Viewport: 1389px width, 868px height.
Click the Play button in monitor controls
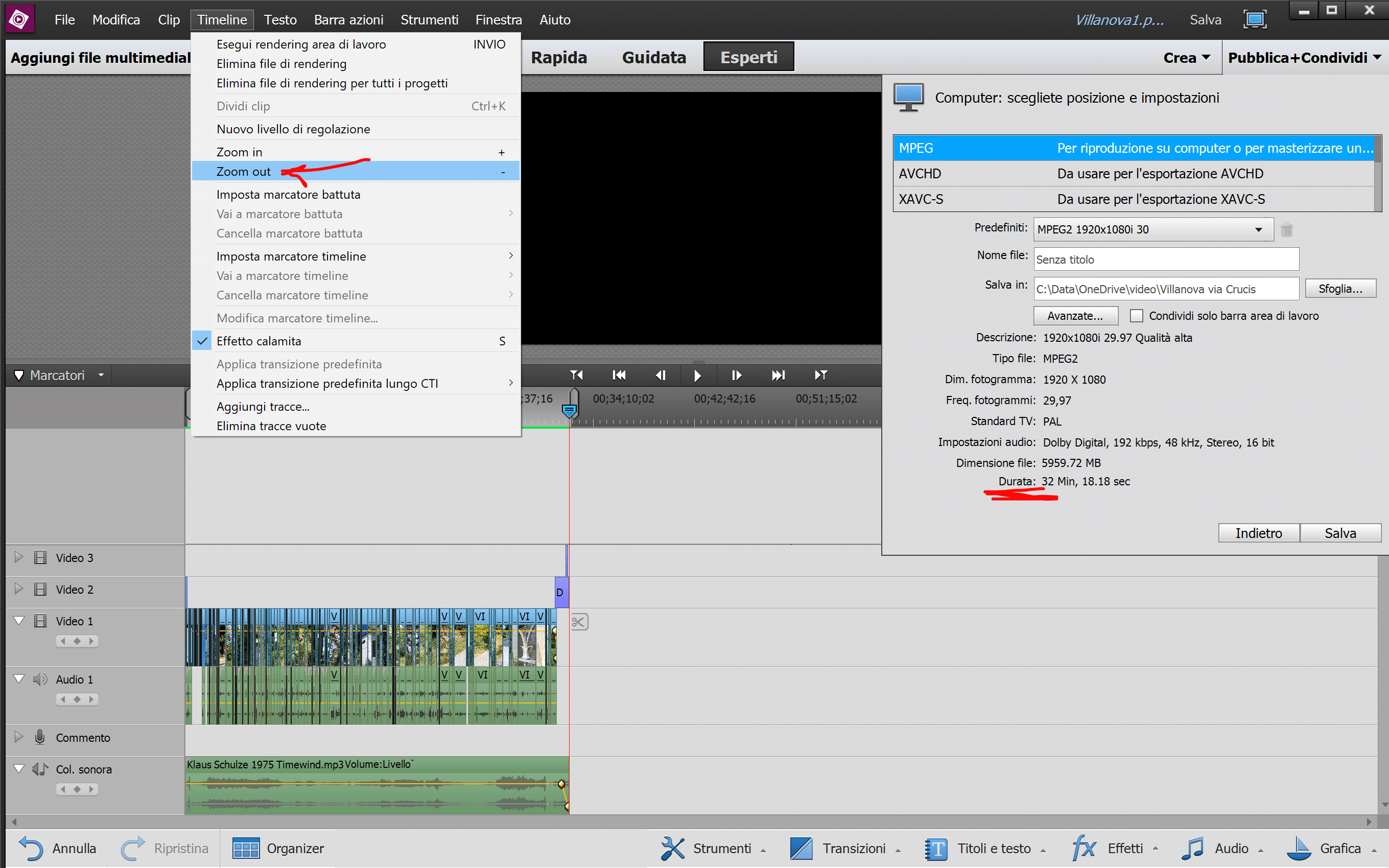[697, 376]
